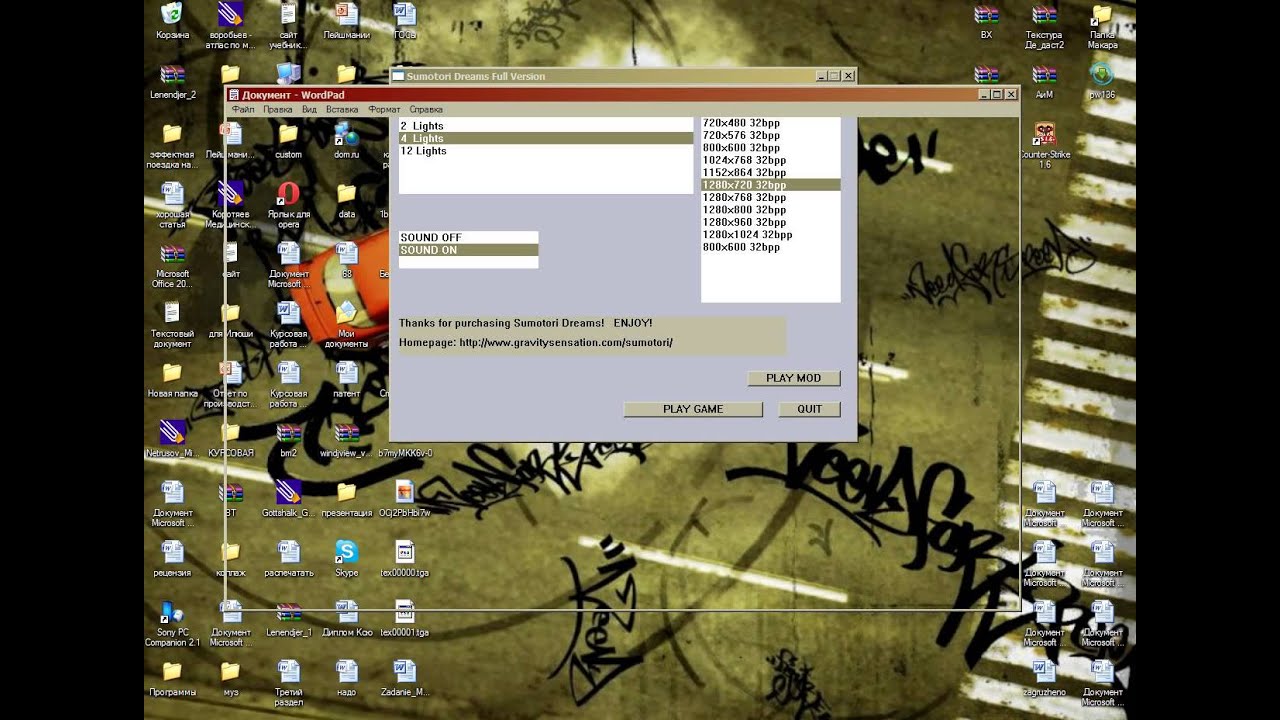The width and height of the screenshot is (1280, 720).
Task: Select the zagruzheno document icon
Action: coord(1044,671)
